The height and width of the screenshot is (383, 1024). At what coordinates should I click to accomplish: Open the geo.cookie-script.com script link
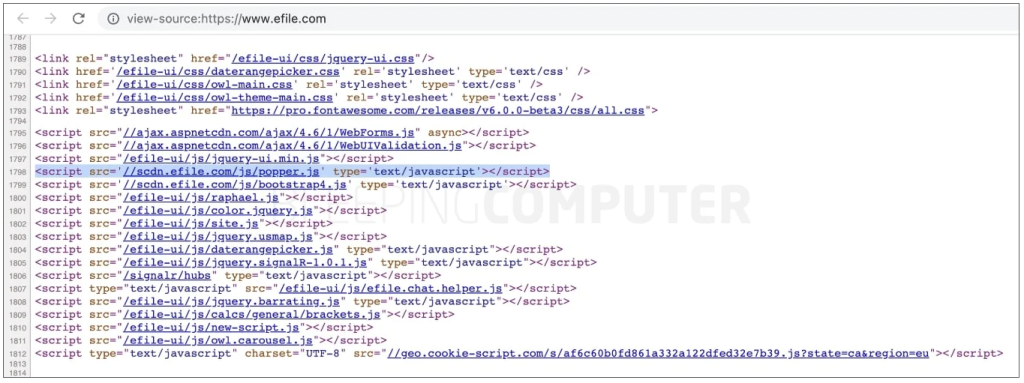point(658,354)
